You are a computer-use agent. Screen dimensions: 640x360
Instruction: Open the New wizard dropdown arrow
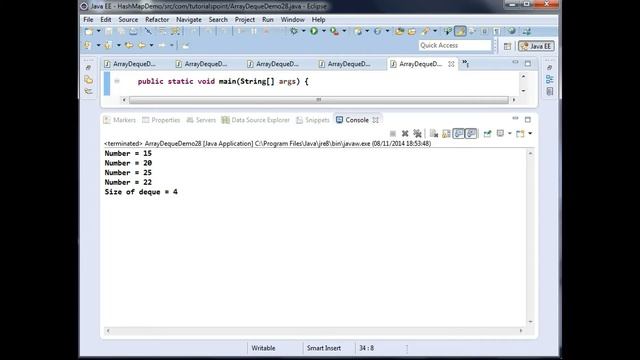(98, 31)
